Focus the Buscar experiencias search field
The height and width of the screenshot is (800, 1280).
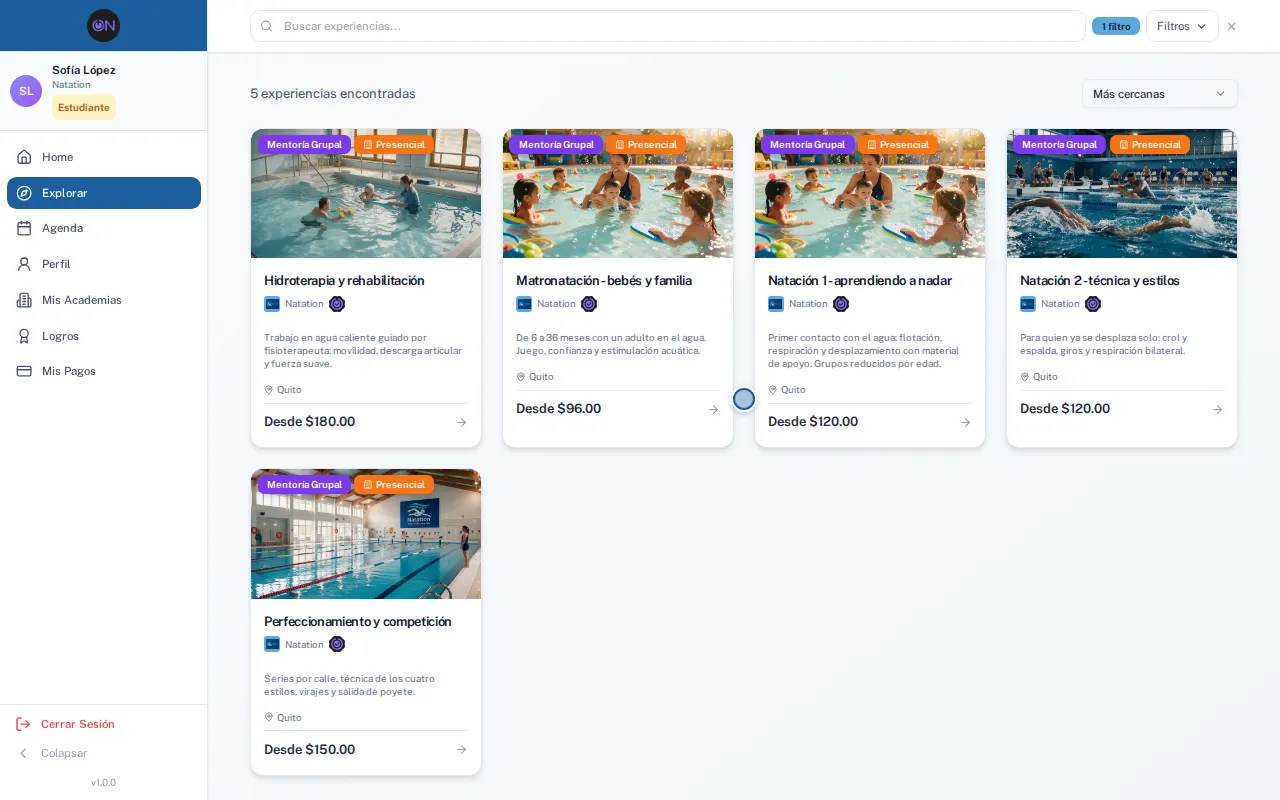667,26
